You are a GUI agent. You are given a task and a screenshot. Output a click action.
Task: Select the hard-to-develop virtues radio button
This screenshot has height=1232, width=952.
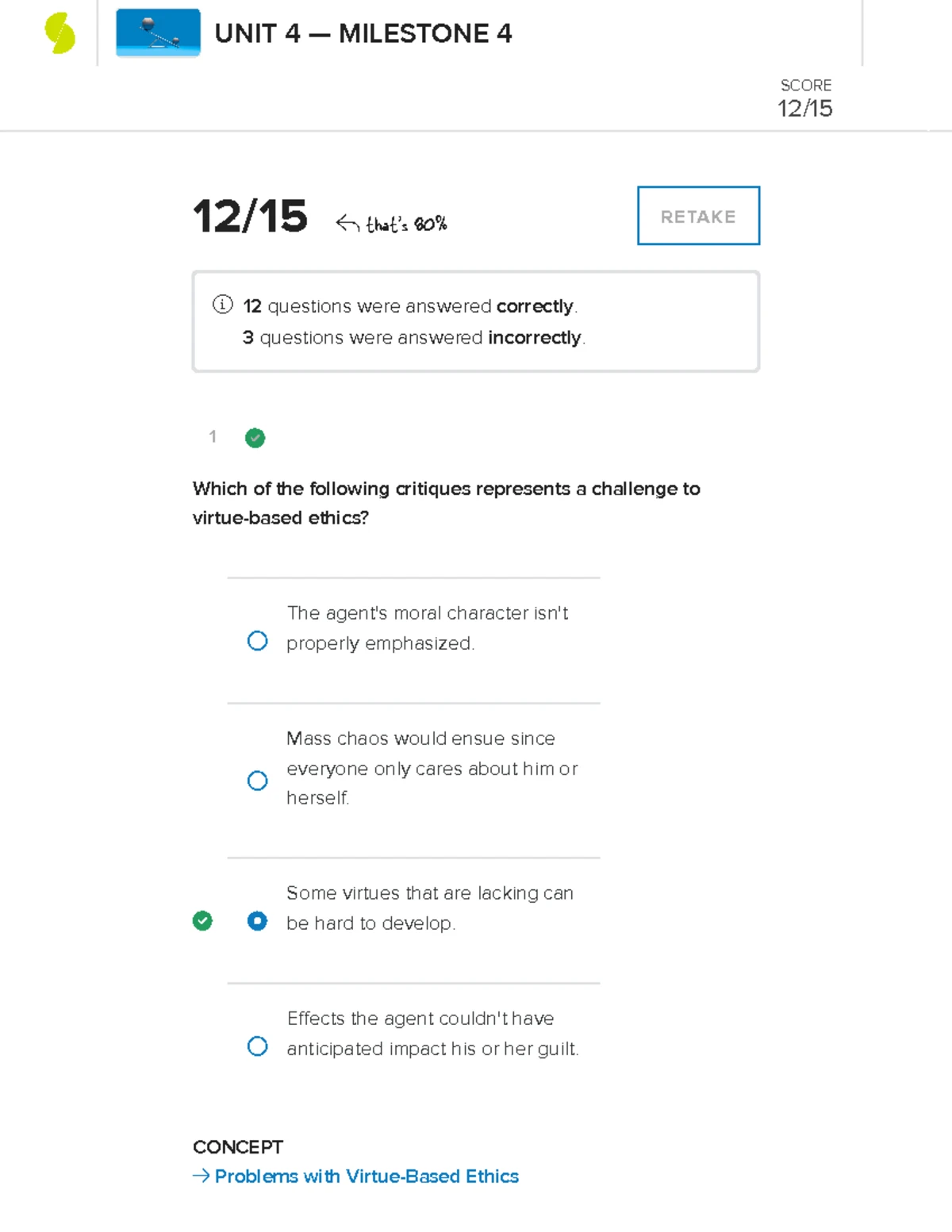(257, 921)
